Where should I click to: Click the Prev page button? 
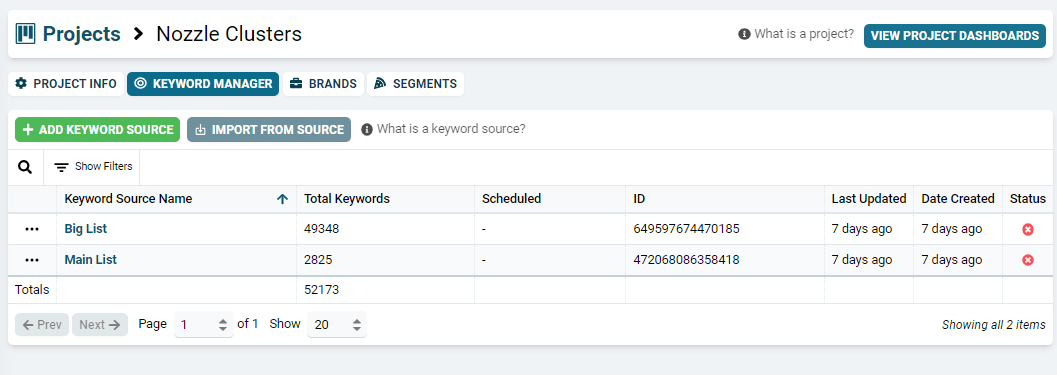pos(42,324)
